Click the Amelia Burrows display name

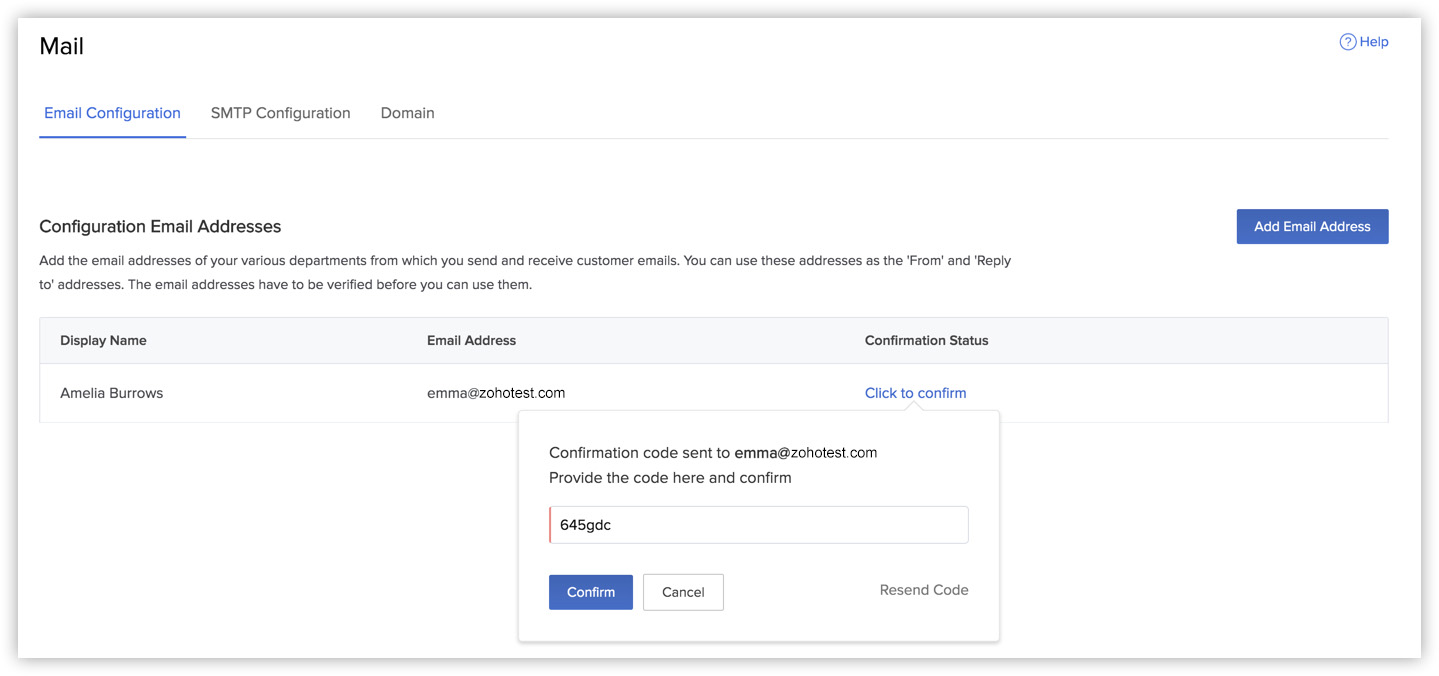tap(111, 392)
